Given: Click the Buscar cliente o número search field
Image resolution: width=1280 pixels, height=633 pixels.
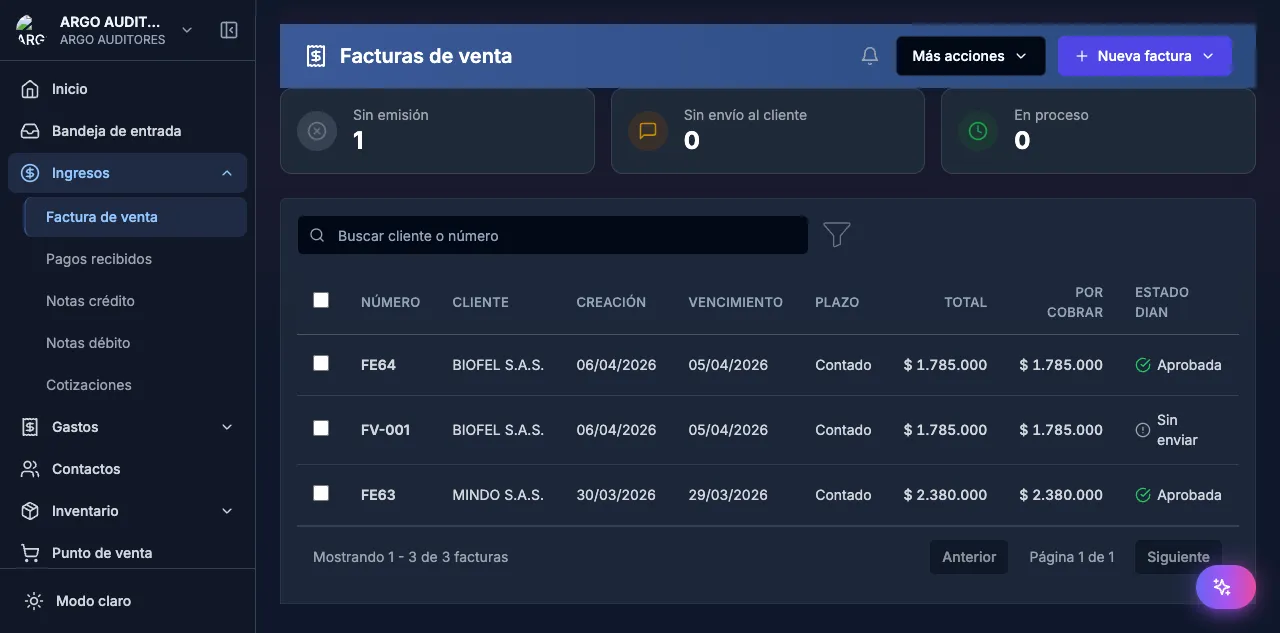Looking at the screenshot, I should coord(552,235).
